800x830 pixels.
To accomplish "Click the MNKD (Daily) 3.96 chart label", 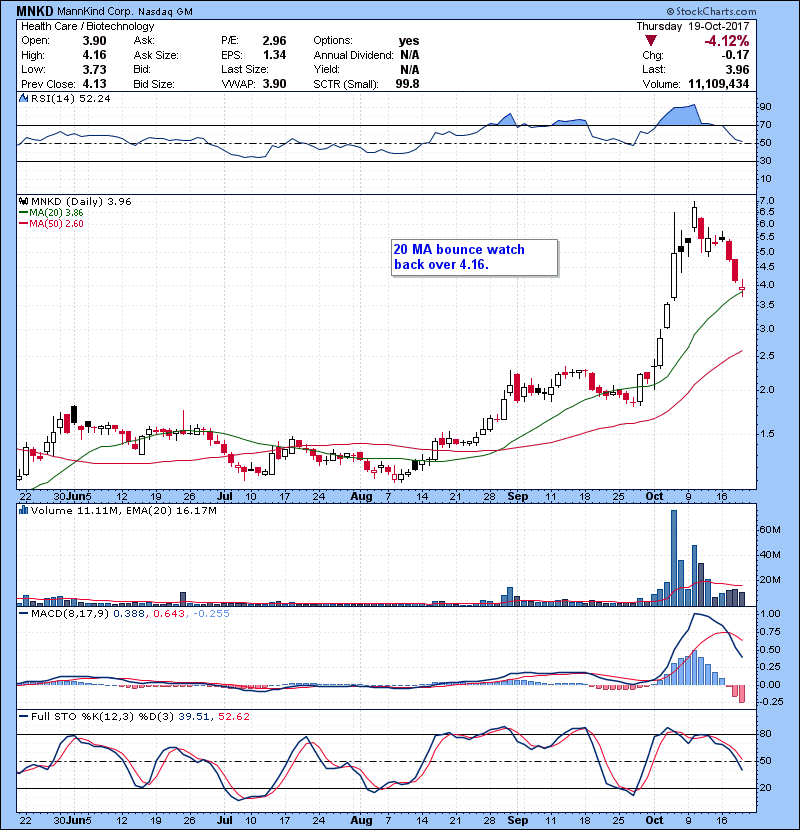I will pyautogui.click(x=81, y=201).
